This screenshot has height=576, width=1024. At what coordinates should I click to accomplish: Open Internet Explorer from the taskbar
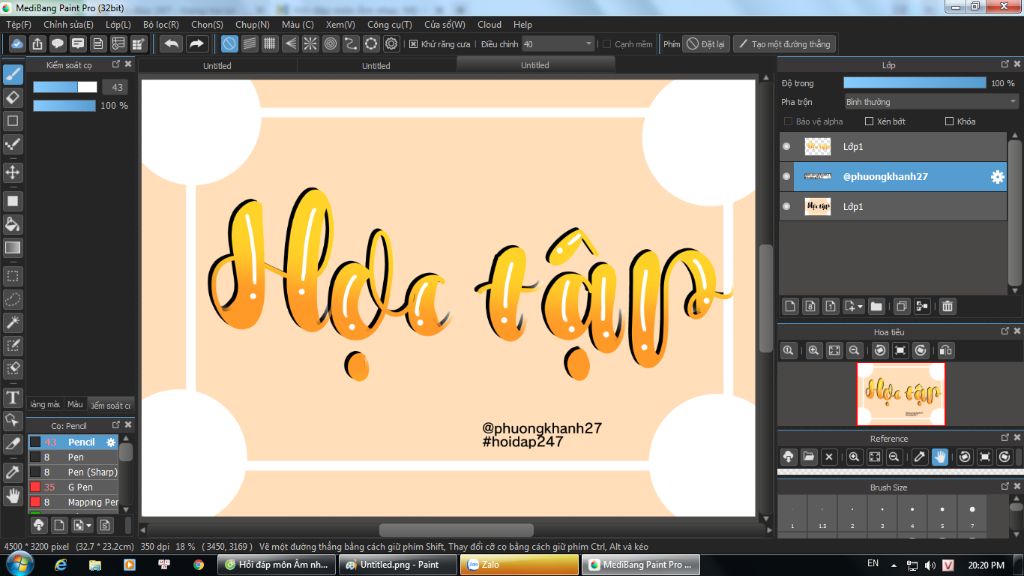pos(61,565)
